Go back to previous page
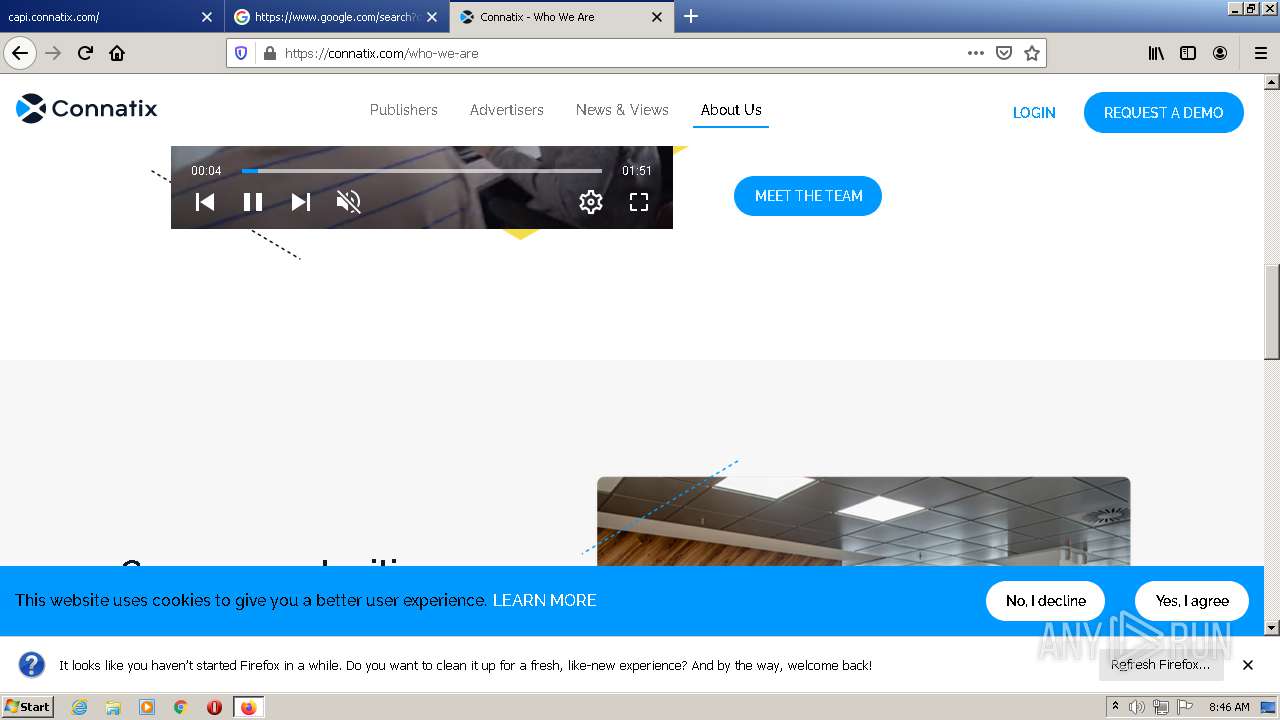 click(x=20, y=53)
